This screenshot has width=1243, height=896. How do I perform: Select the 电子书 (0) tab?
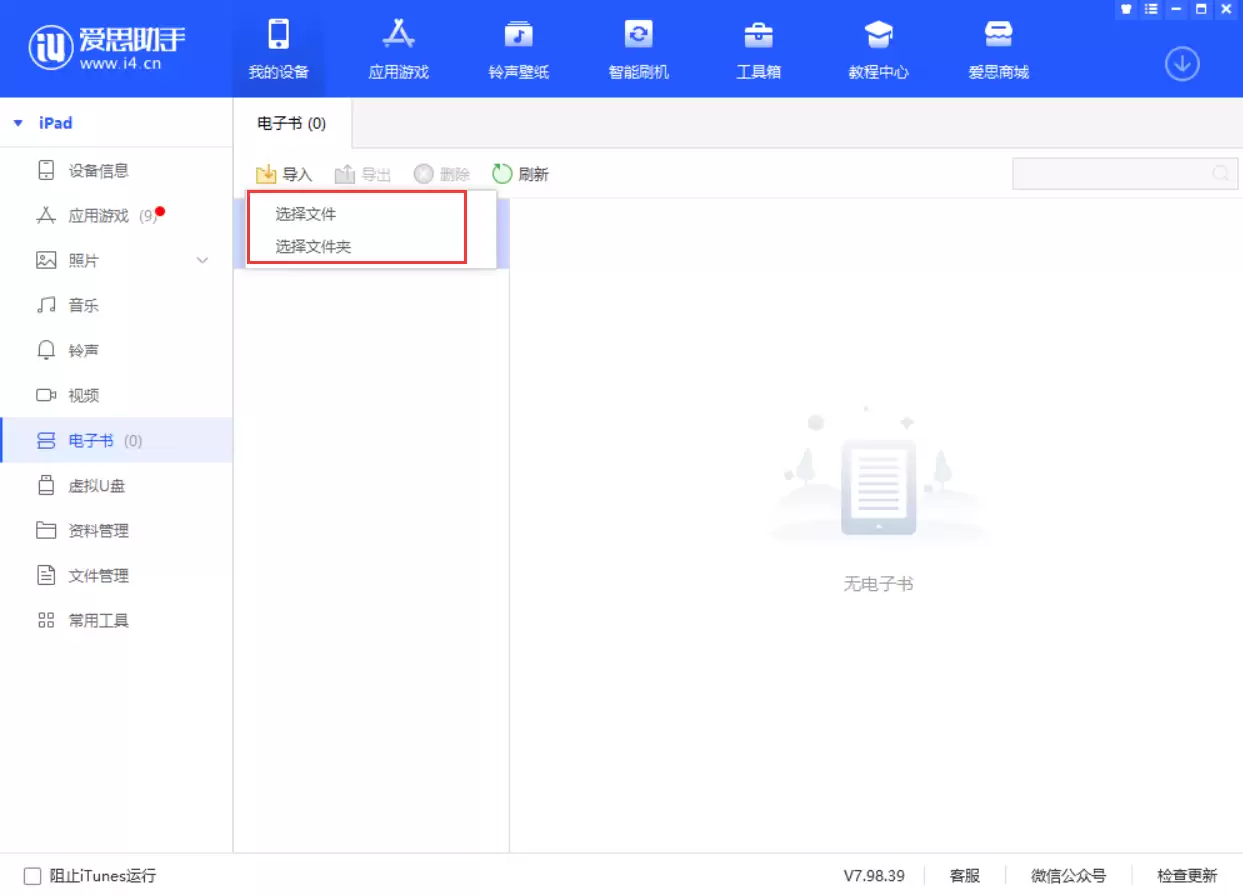(292, 124)
